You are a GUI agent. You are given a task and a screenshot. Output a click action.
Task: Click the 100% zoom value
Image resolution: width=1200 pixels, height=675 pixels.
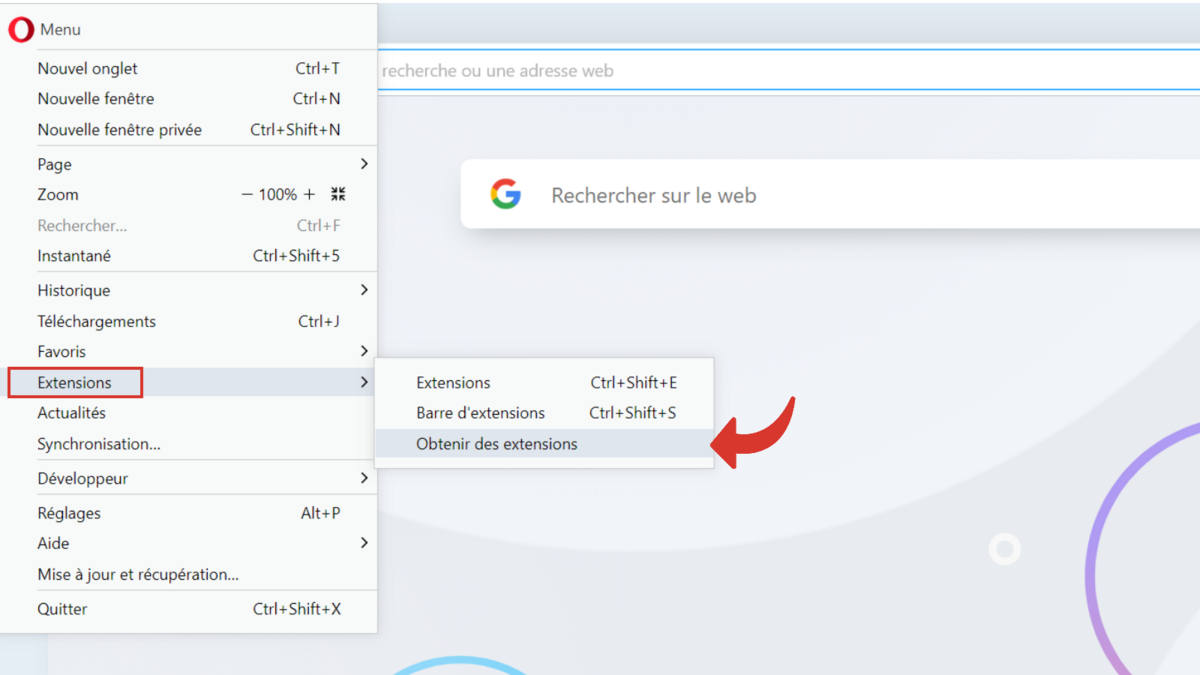point(277,195)
